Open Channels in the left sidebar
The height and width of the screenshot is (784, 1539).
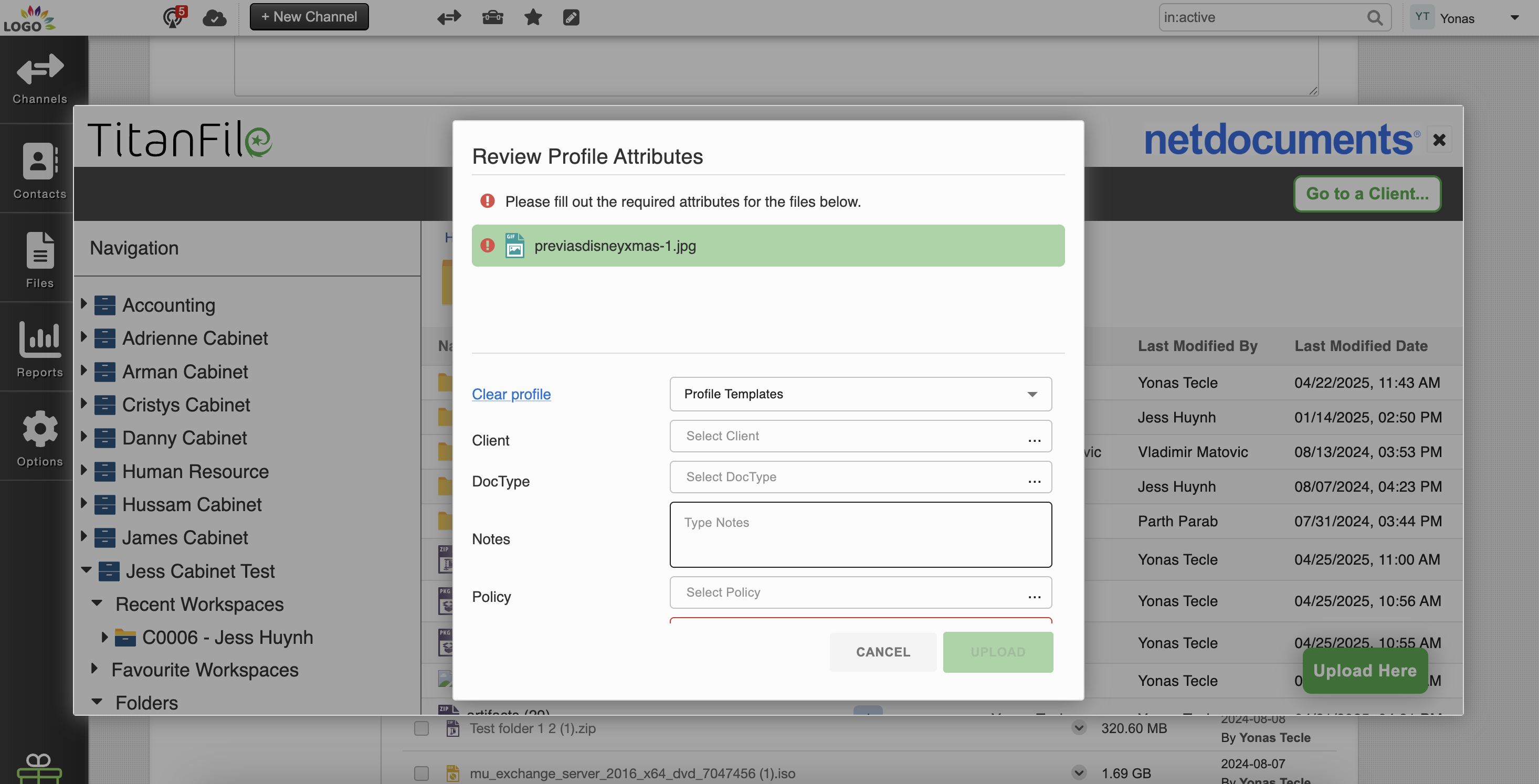[x=40, y=79]
